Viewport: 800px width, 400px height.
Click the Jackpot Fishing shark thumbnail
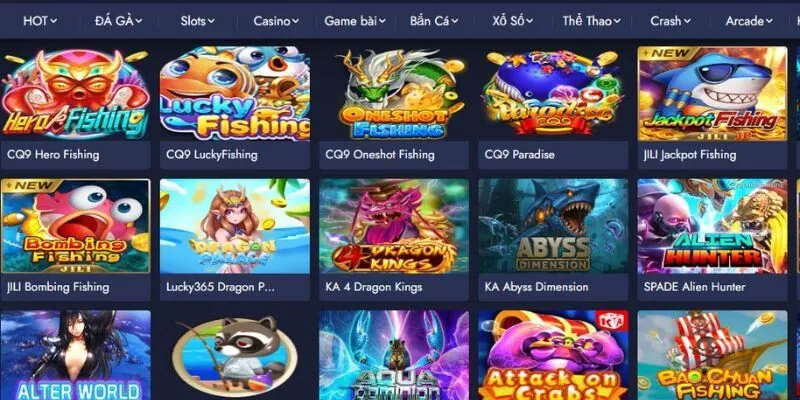[x=712, y=93]
